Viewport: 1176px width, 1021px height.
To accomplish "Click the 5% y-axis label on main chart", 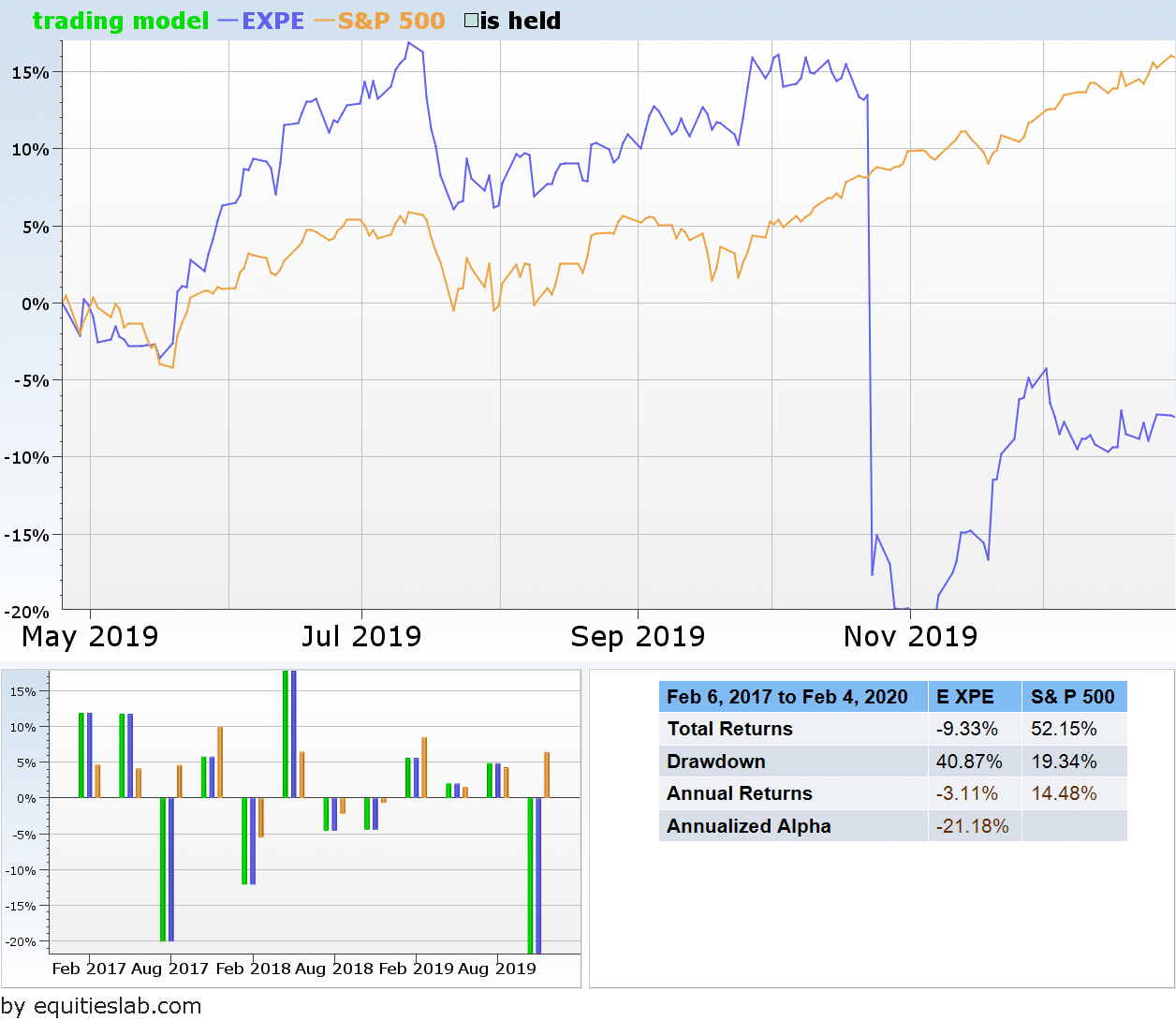I will [35, 227].
